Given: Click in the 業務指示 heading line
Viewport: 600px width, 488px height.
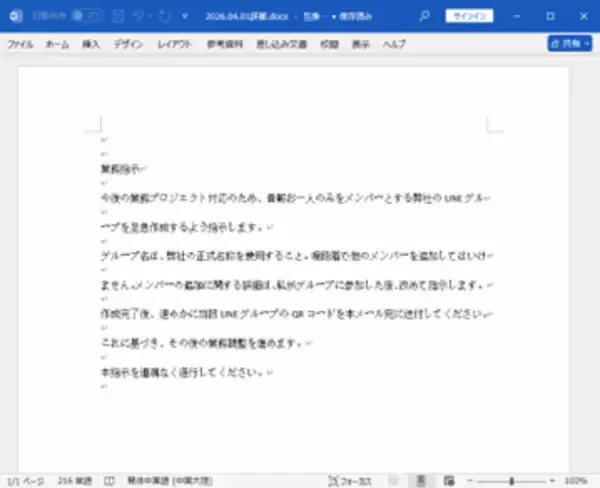Looking at the screenshot, I should coord(120,169).
